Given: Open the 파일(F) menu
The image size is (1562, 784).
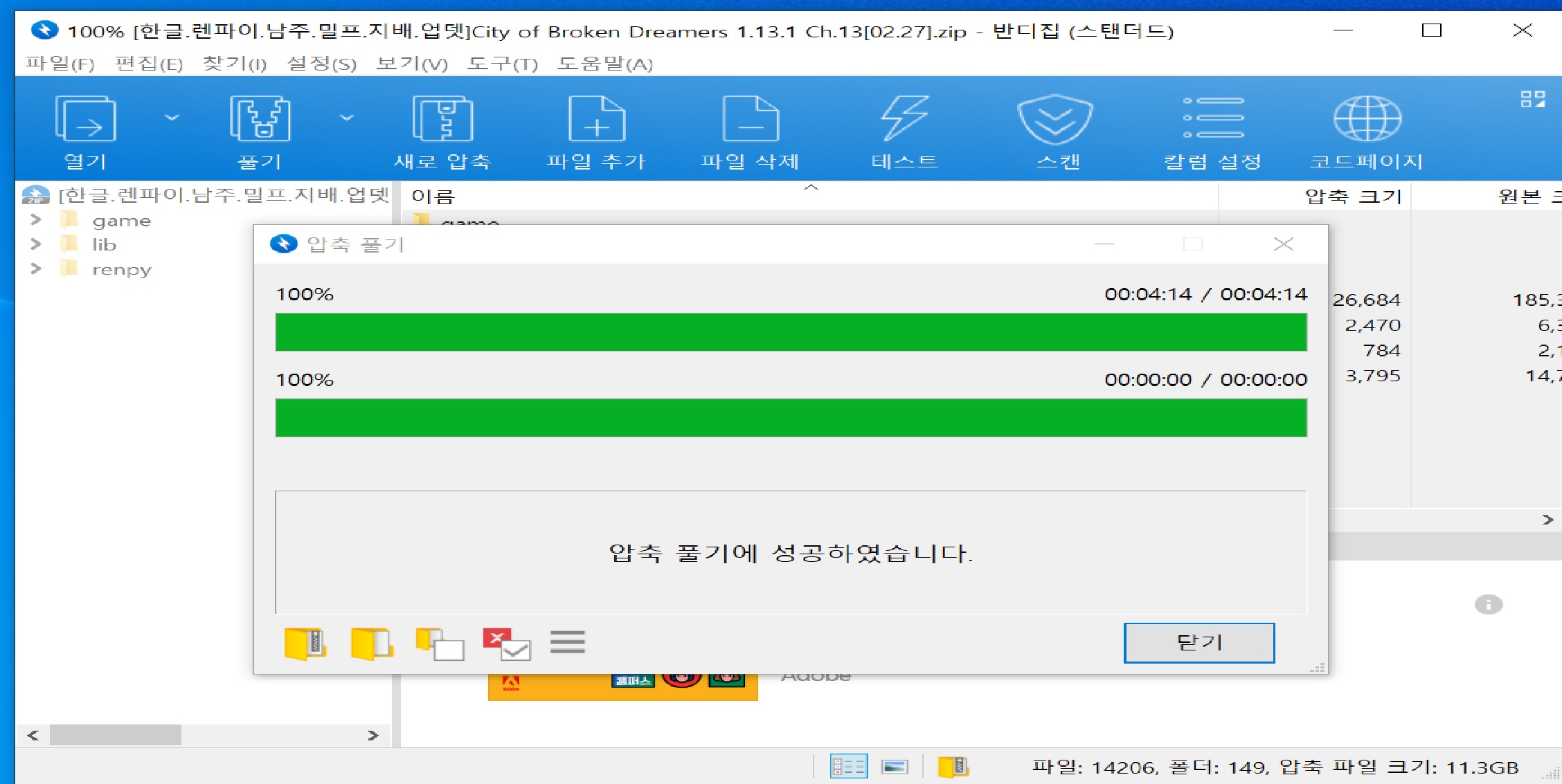Looking at the screenshot, I should pyautogui.click(x=60, y=64).
